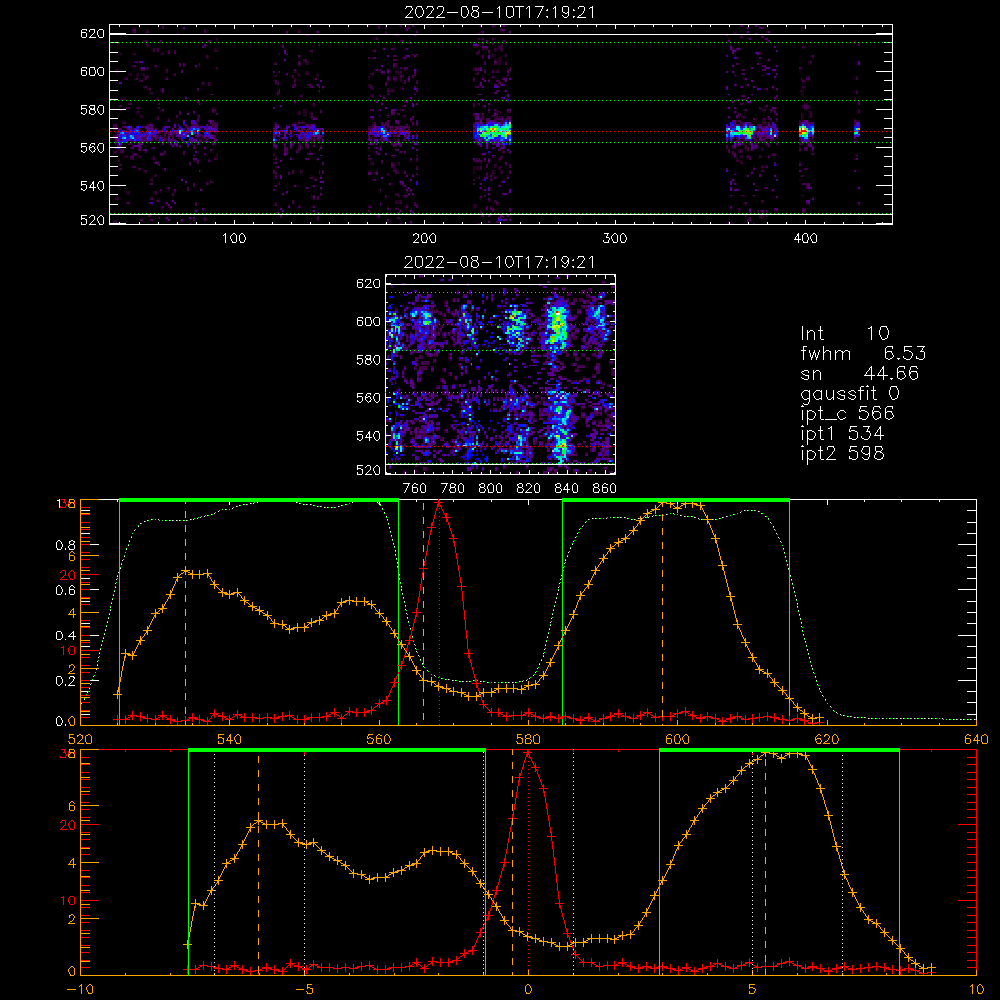Click x-axis label 10 on bottom plot
Image resolution: width=1000 pixels, height=1000 pixels.
pos(976,990)
